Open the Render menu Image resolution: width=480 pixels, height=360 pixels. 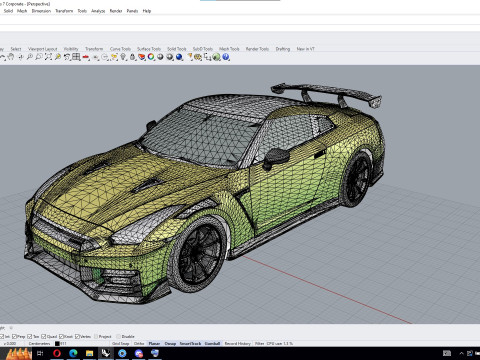pos(116,11)
